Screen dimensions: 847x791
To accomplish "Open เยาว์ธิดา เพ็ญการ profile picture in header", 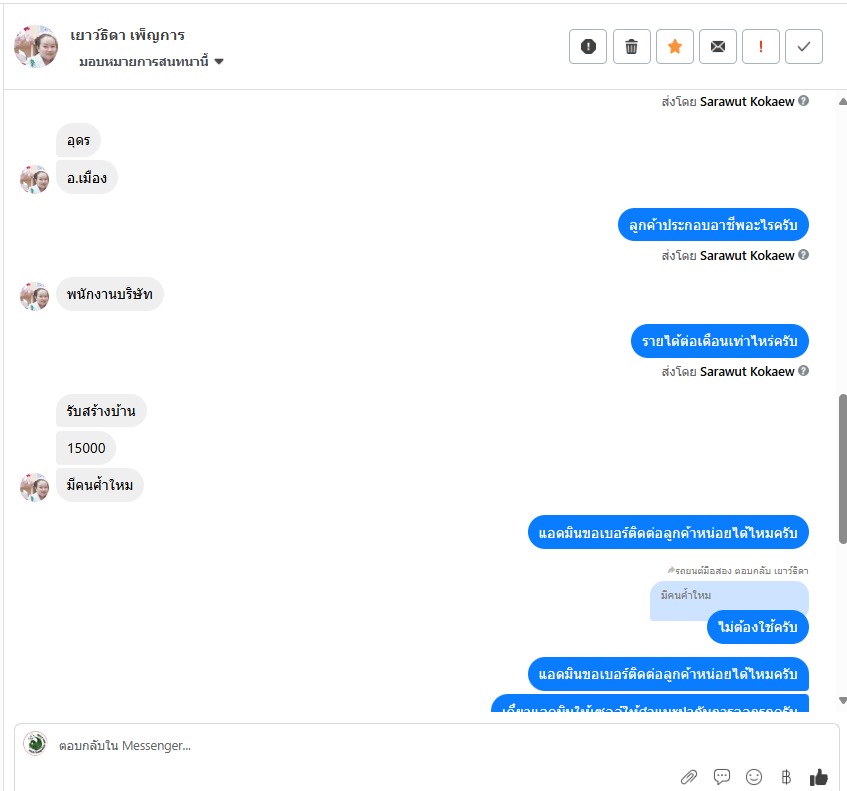I will [x=36, y=46].
